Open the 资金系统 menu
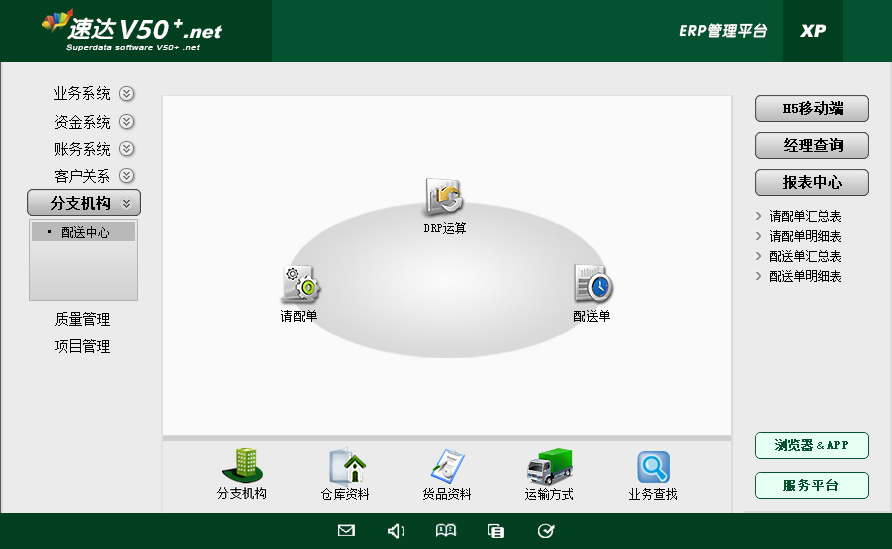892x549 pixels. (x=82, y=122)
